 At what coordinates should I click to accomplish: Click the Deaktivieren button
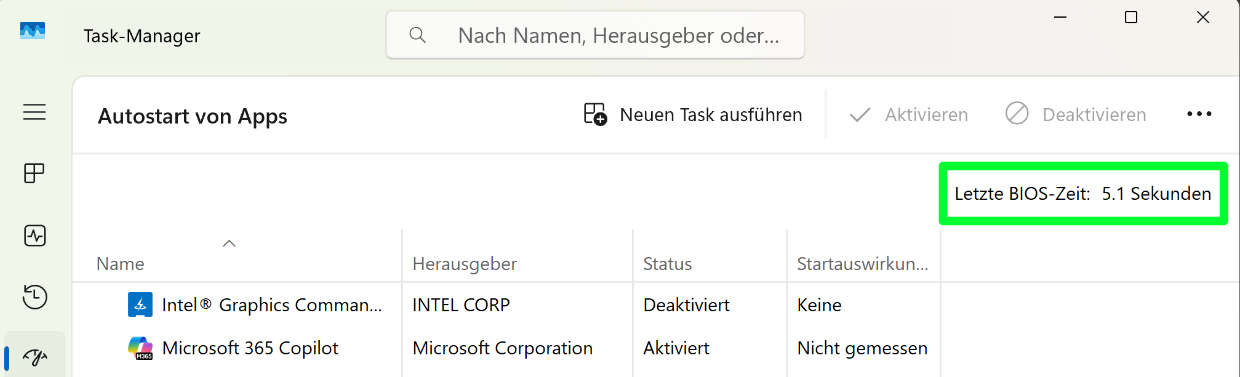[1076, 114]
